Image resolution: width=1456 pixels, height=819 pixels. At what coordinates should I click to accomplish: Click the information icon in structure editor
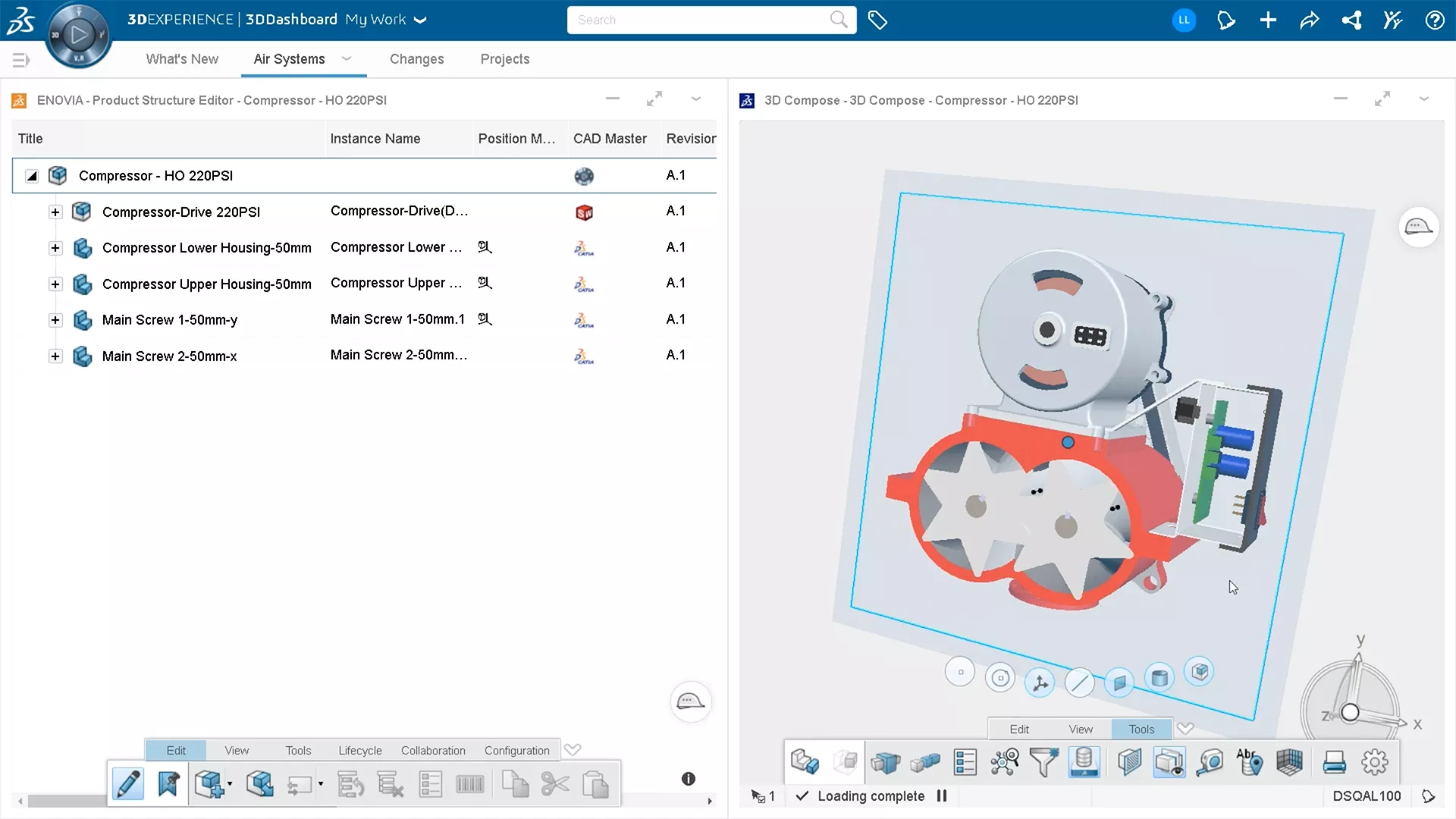tap(689, 779)
